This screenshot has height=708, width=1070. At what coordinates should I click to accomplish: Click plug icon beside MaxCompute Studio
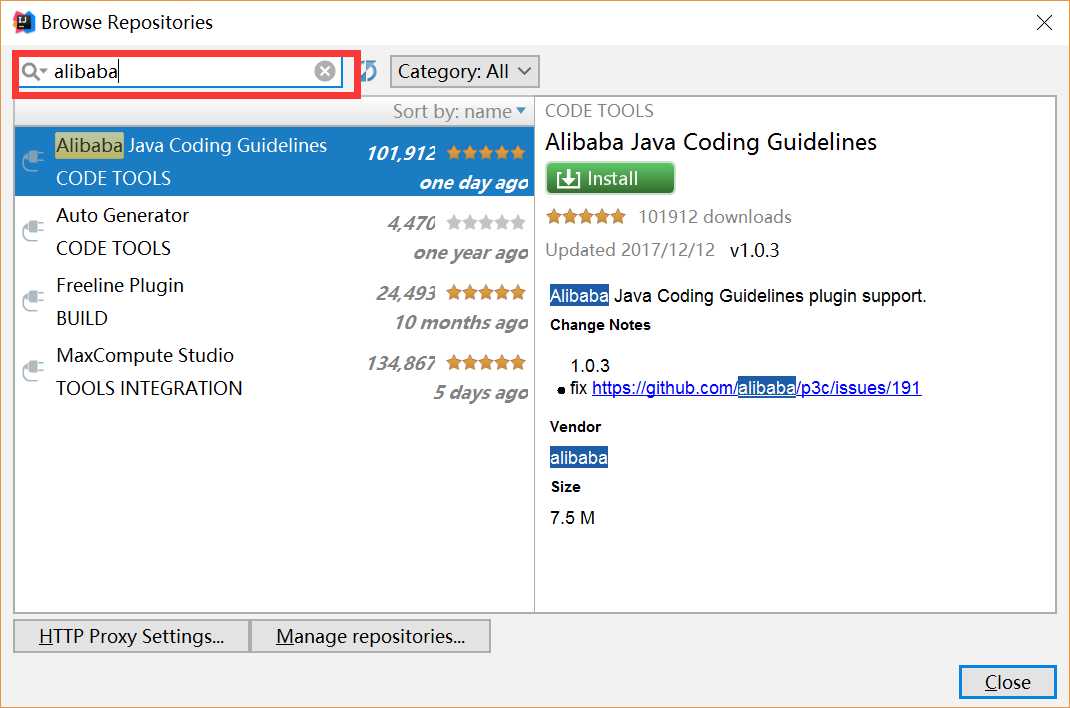(x=33, y=371)
